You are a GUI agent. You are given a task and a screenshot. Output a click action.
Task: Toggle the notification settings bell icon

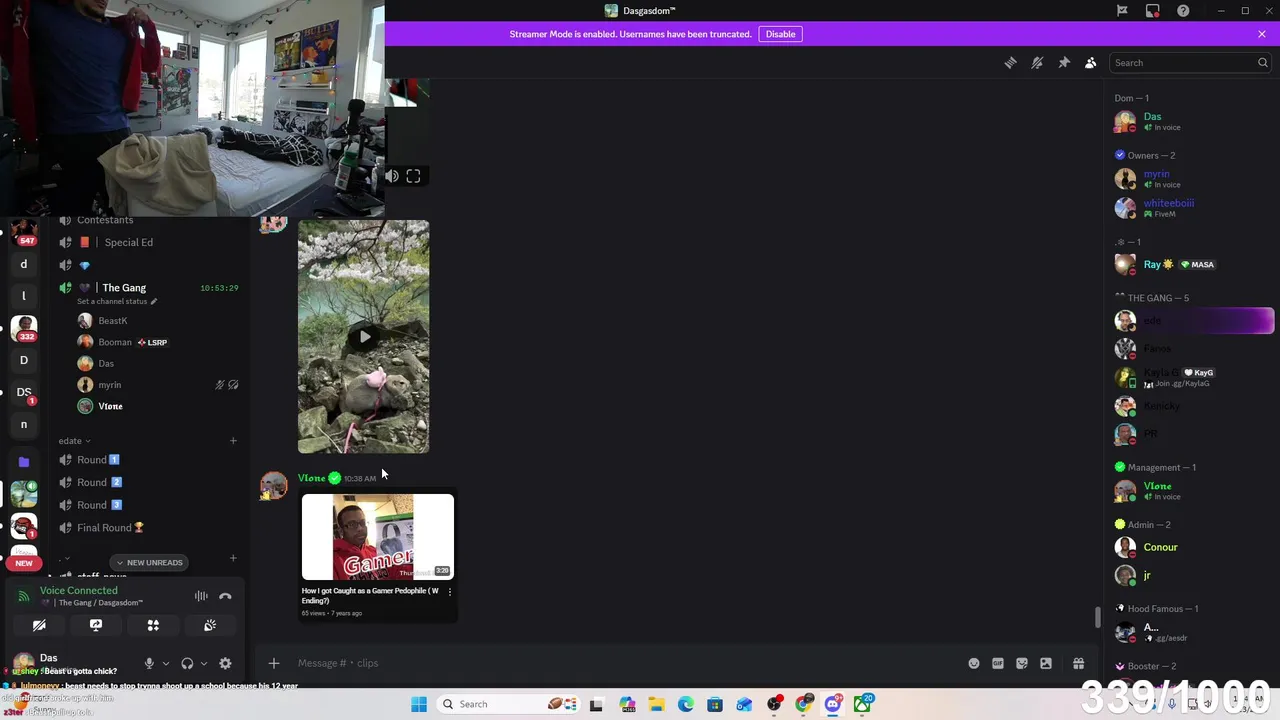click(x=1037, y=63)
